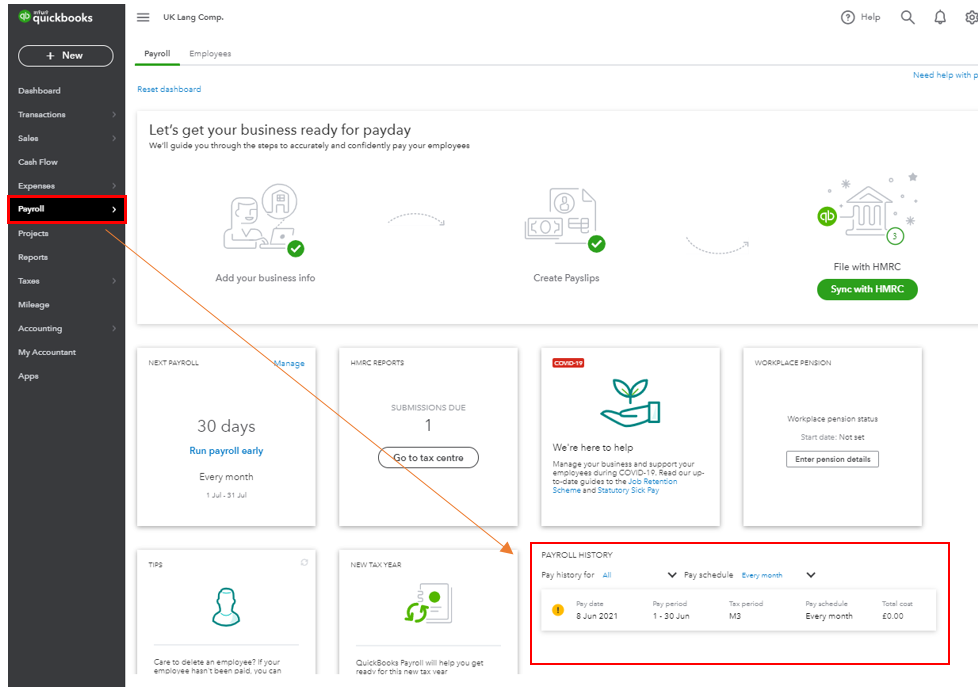Toggle the hamburger navigation menu
The width and height of the screenshot is (978, 687).
pyautogui.click(x=143, y=17)
